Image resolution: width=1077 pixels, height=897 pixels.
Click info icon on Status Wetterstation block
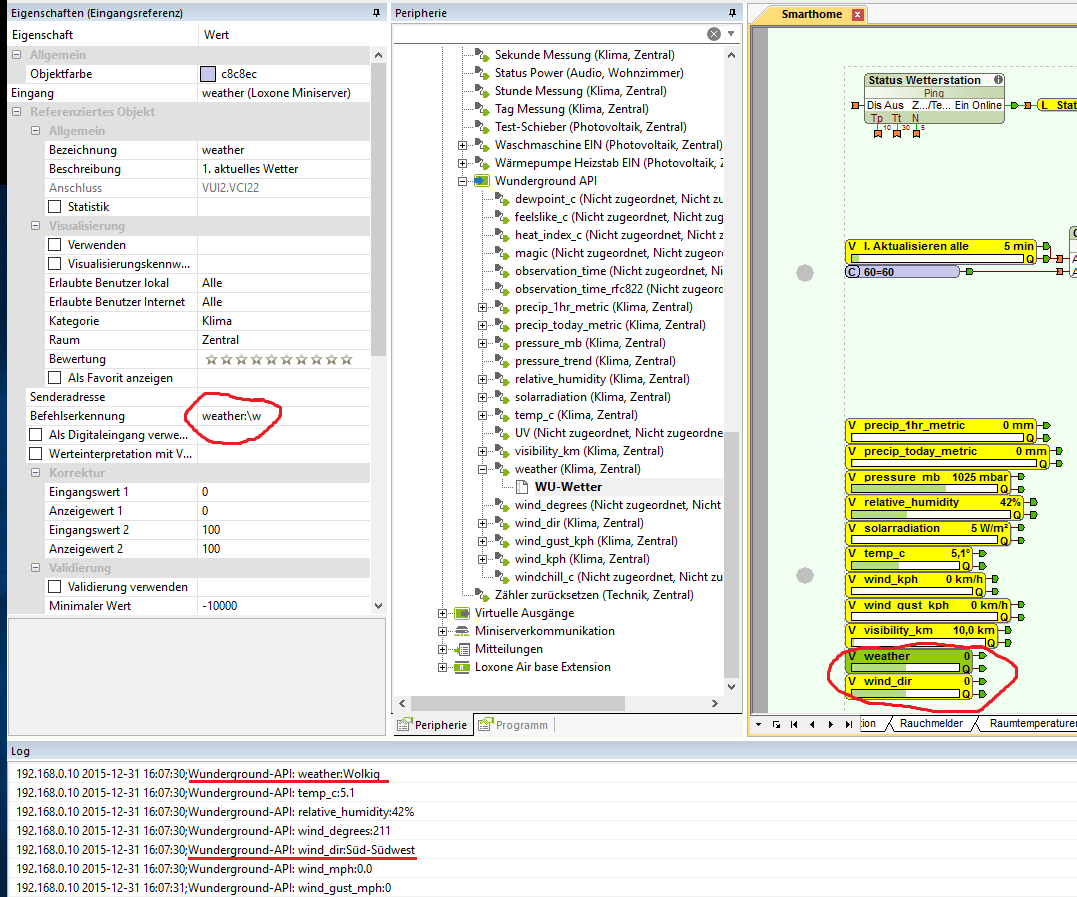tap(997, 80)
